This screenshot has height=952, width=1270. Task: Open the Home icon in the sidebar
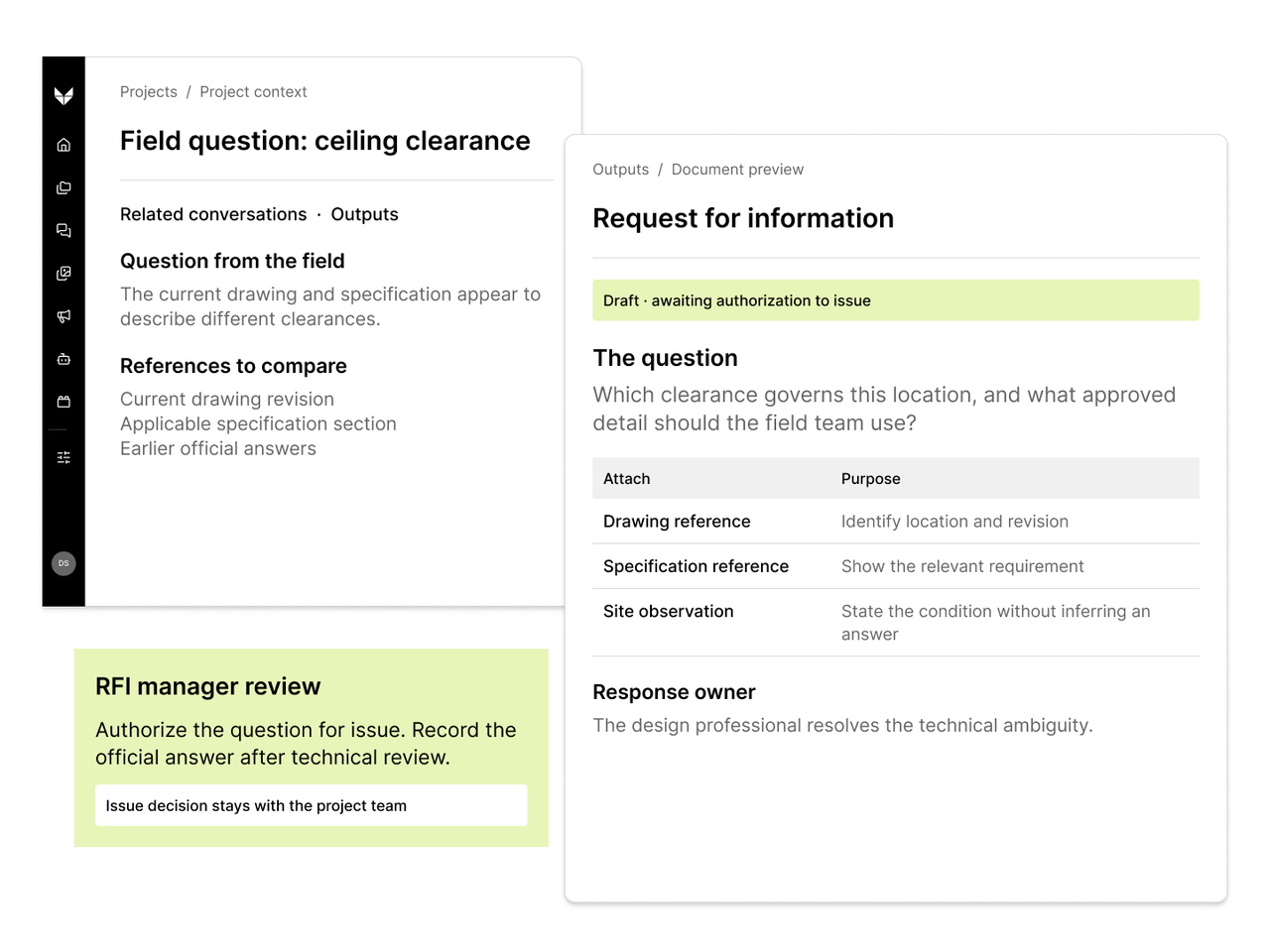tap(63, 145)
